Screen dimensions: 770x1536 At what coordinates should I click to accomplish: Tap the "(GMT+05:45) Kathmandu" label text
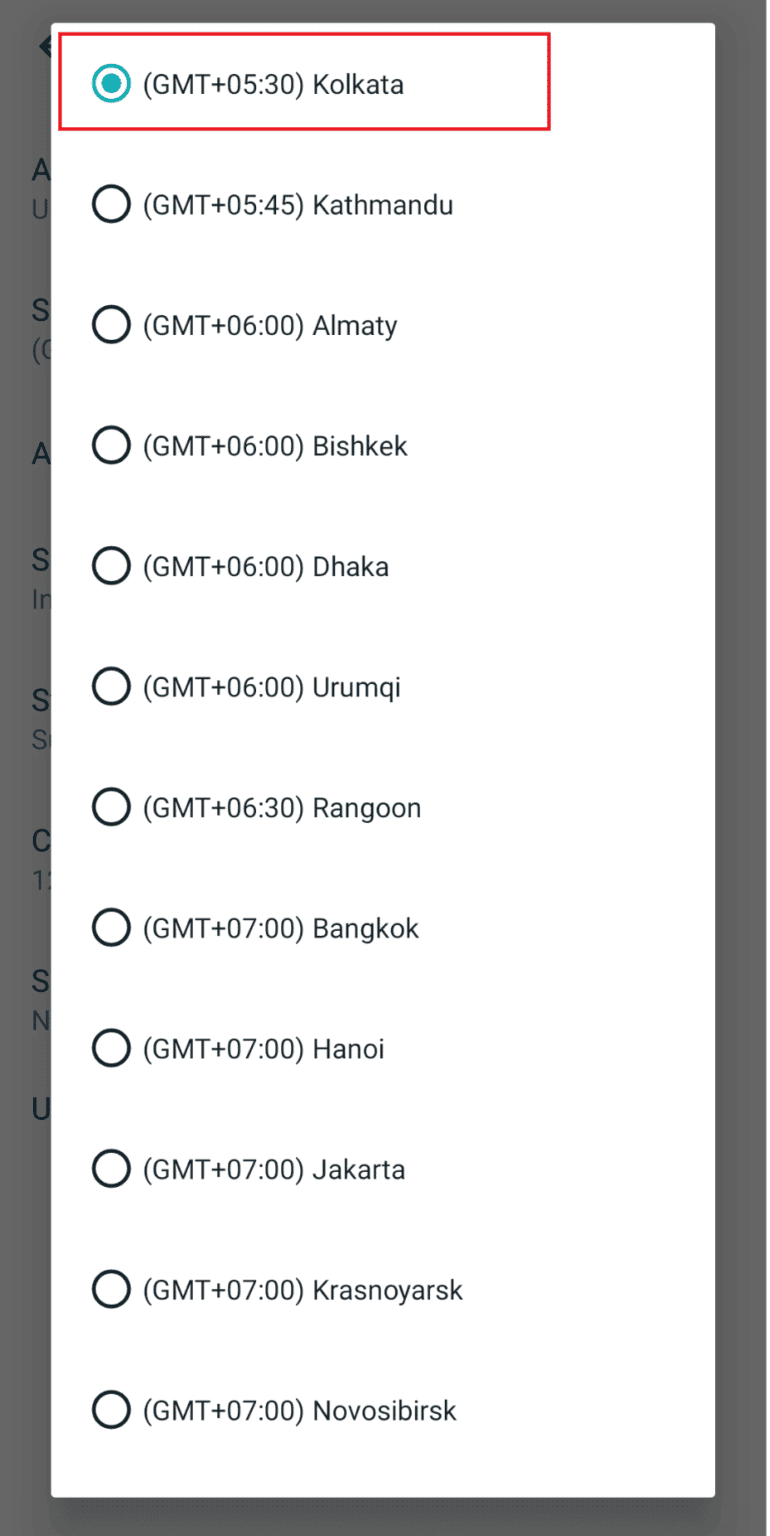pos(298,206)
